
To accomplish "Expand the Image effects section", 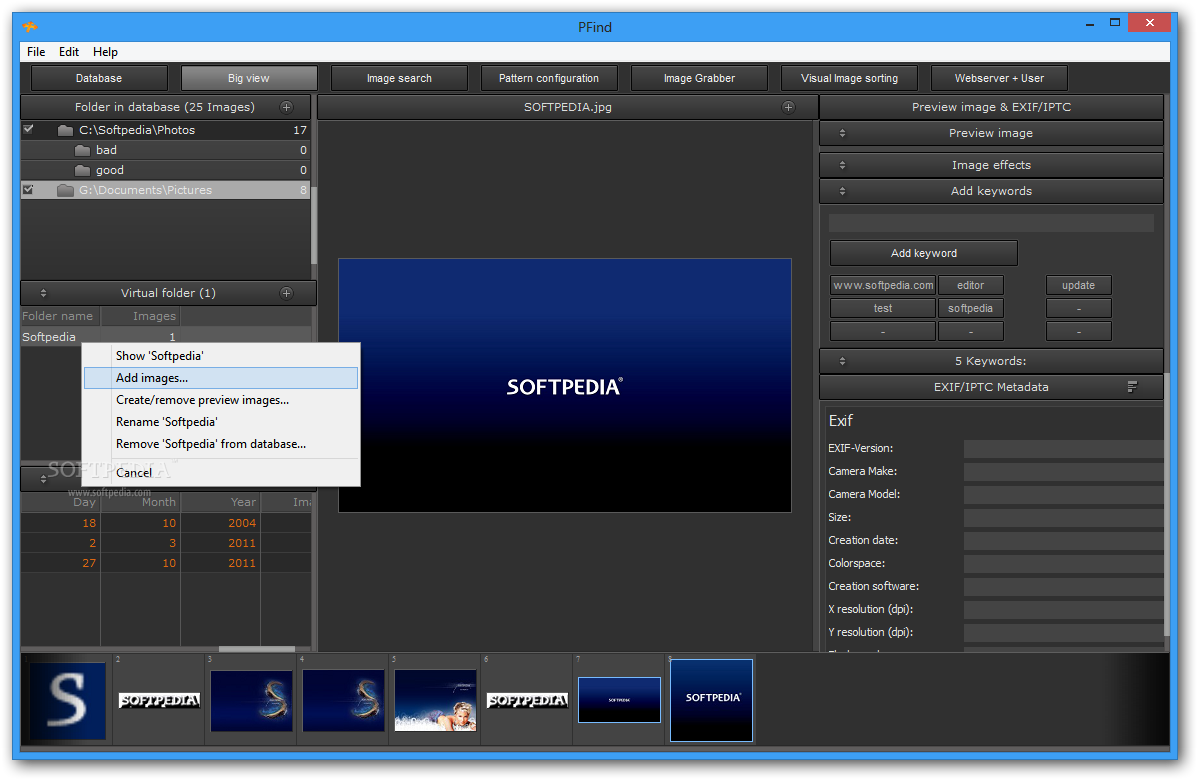I will click(843, 165).
